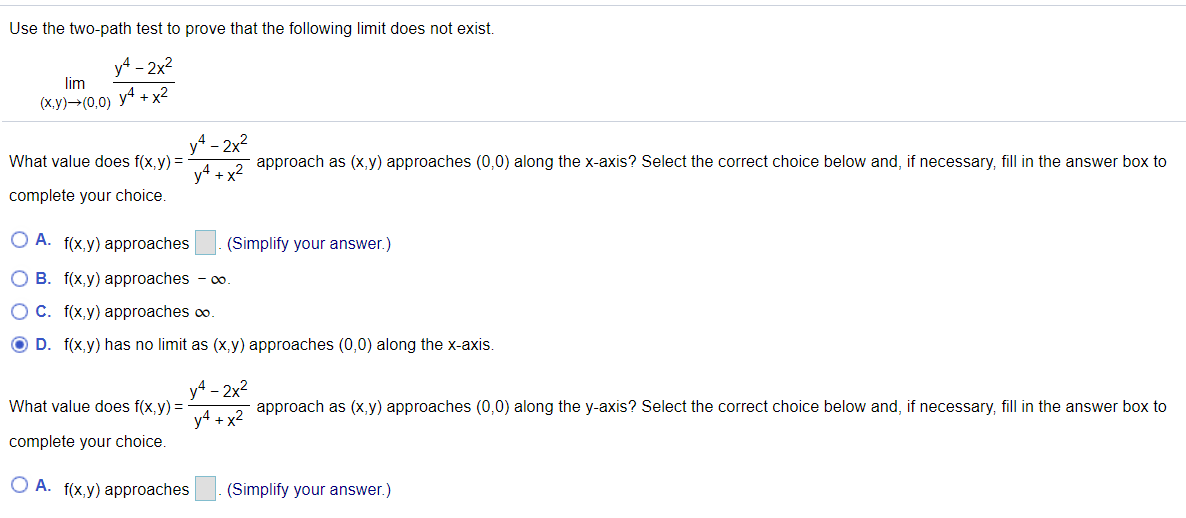Image resolution: width=1186 pixels, height=518 pixels.
Task: Click the limit expression under the instructions
Action: (x=107, y=83)
